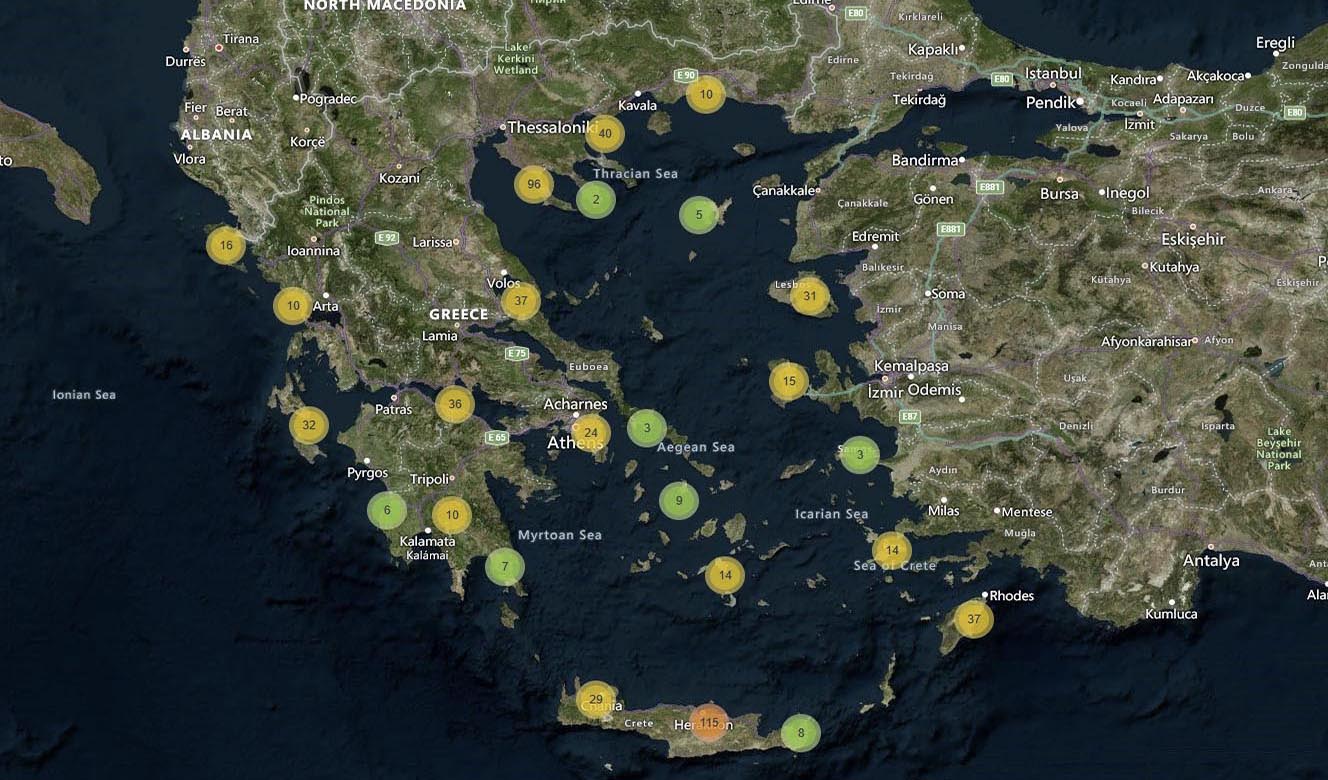Click the green 7 cluster marker

tap(505, 567)
